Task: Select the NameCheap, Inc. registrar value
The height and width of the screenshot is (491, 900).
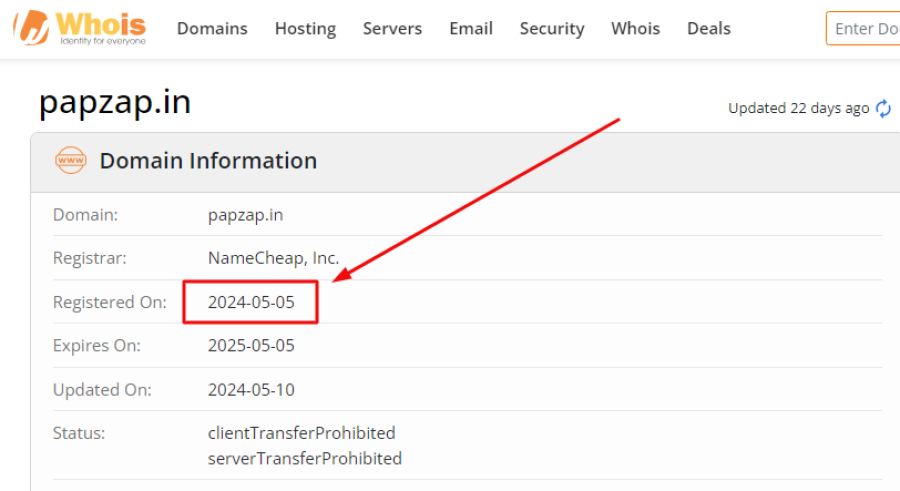Action: (274, 258)
